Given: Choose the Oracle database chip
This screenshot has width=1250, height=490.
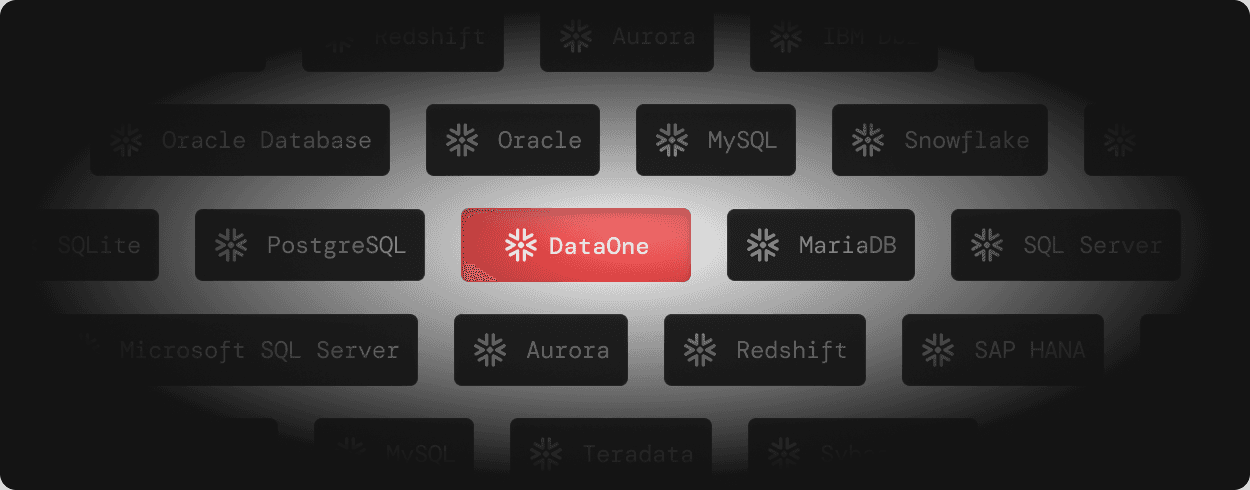Looking at the screenshot, I should (x=513, y=140).
